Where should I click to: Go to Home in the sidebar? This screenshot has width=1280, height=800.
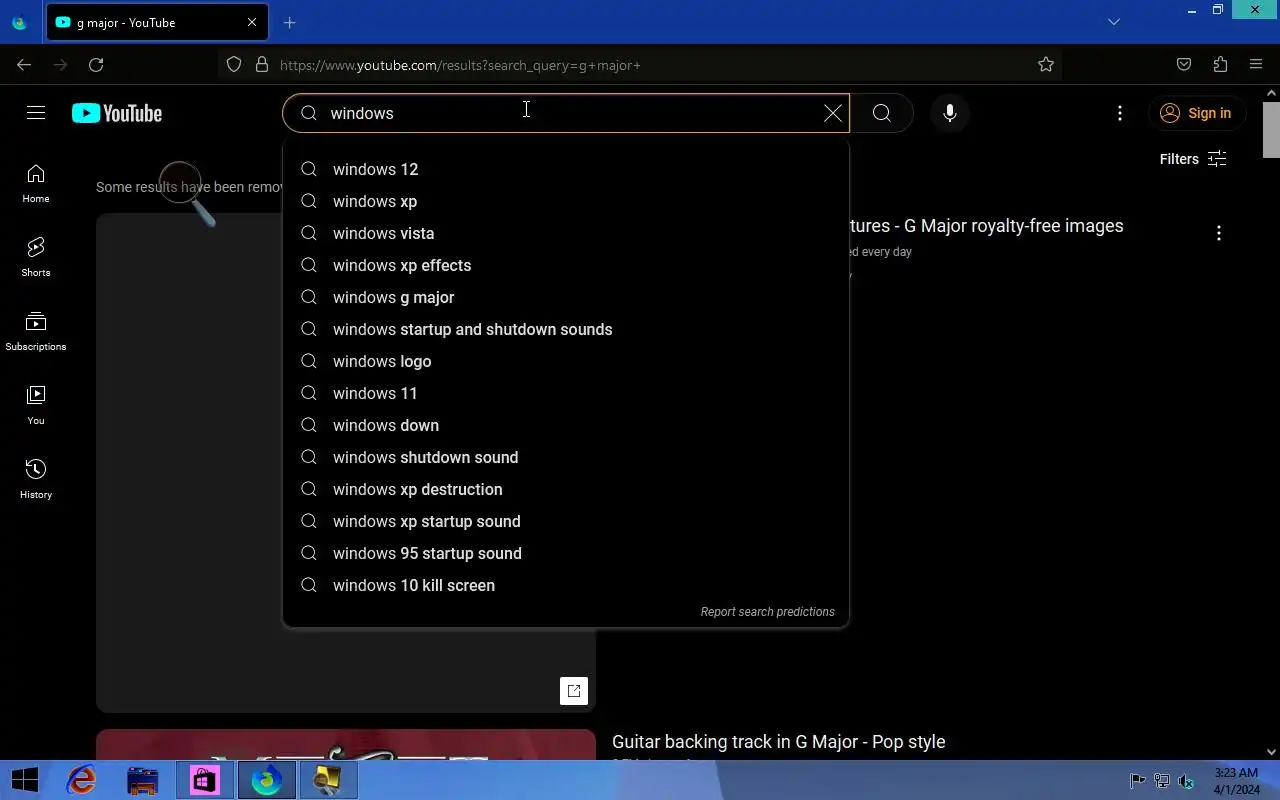[36, 184]
